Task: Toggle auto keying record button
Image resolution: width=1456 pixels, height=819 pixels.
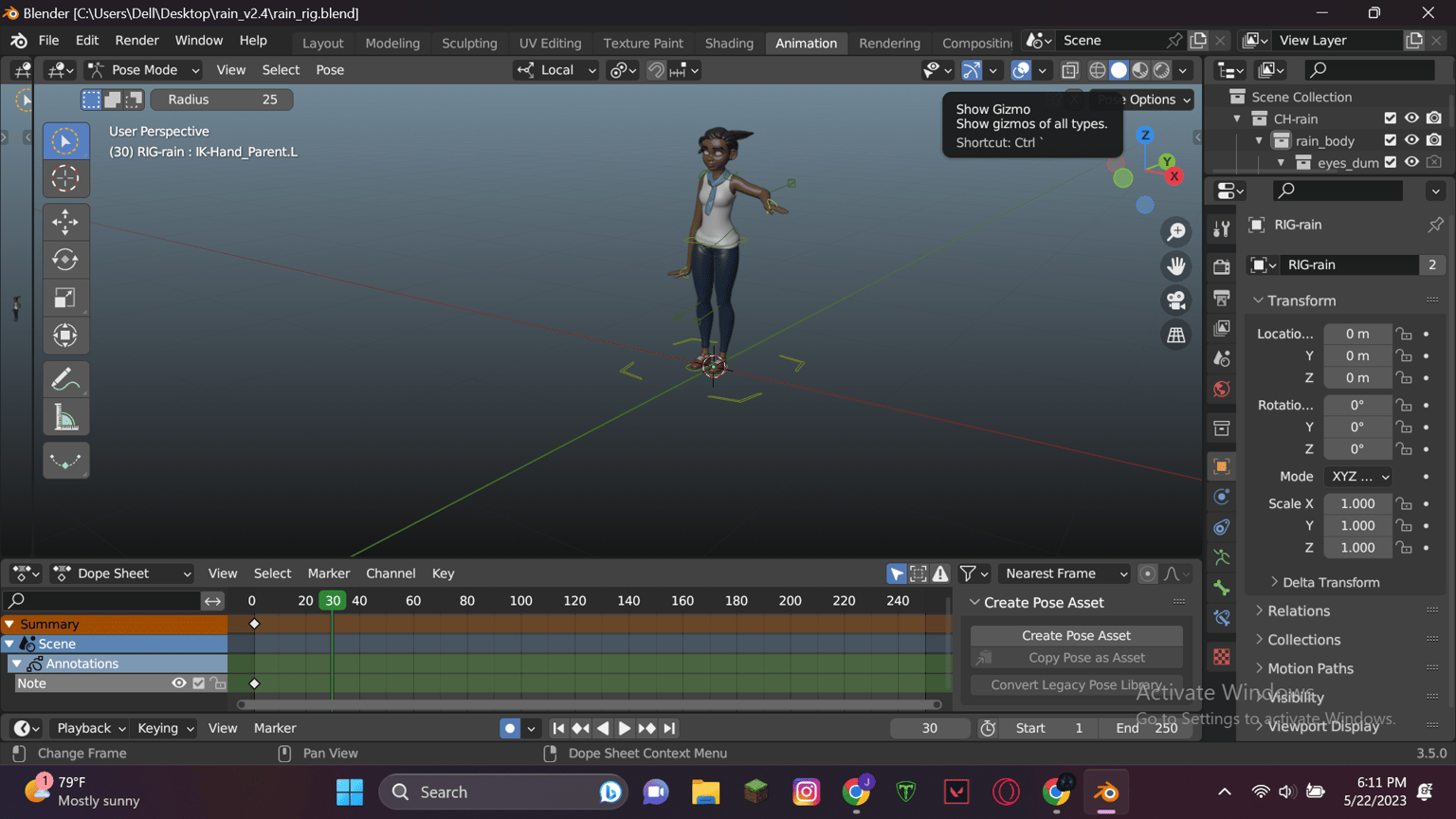Action: [x=510, y=728]
